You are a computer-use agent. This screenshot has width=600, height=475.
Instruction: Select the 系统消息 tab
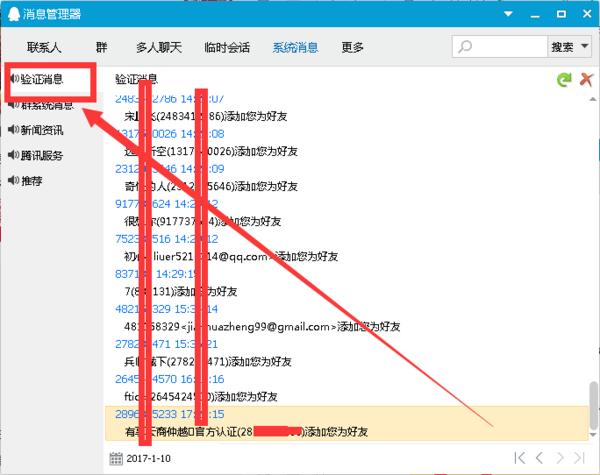pos(295,47)
